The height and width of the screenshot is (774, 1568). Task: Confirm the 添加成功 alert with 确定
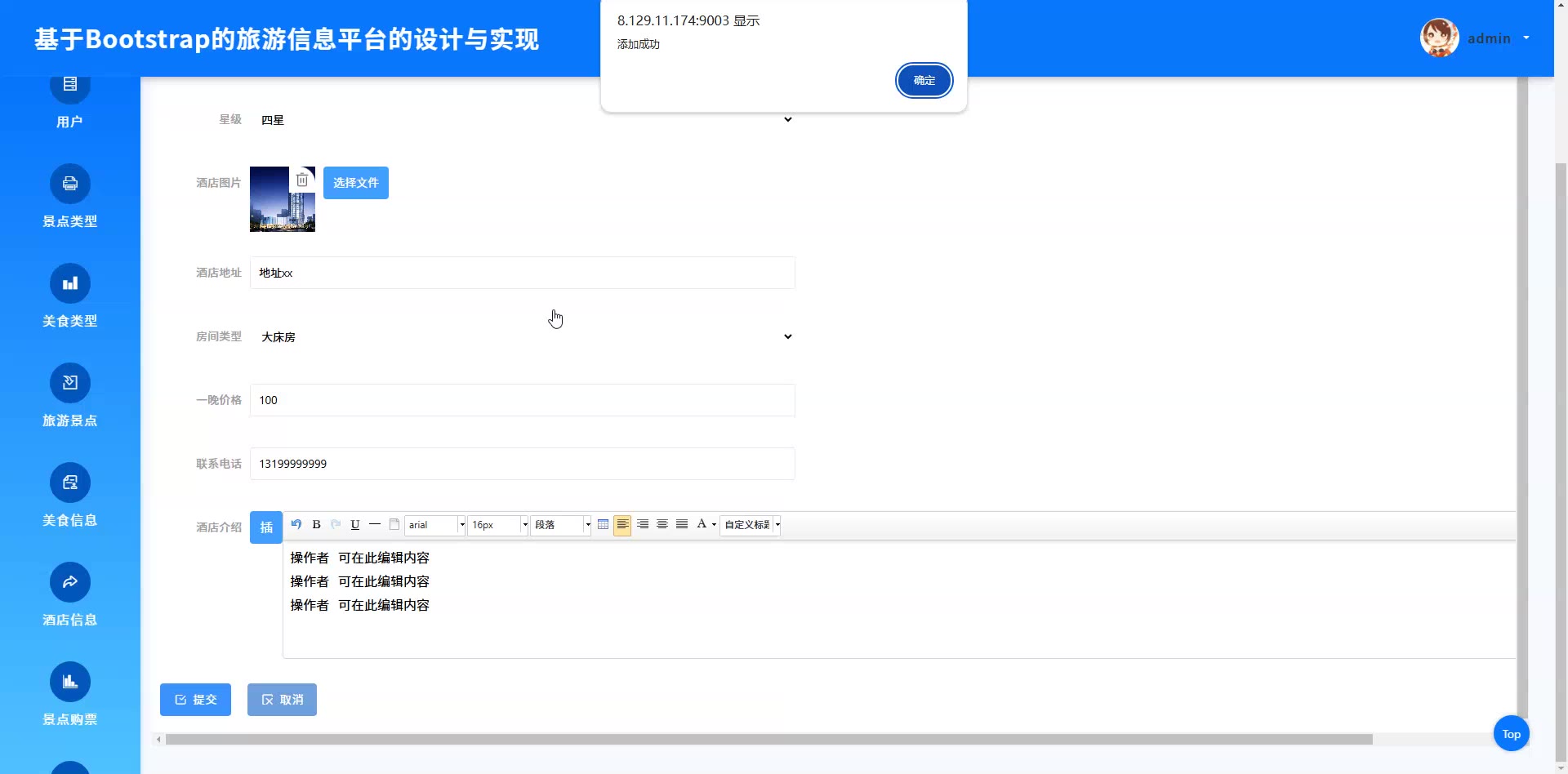pos(924,80)
